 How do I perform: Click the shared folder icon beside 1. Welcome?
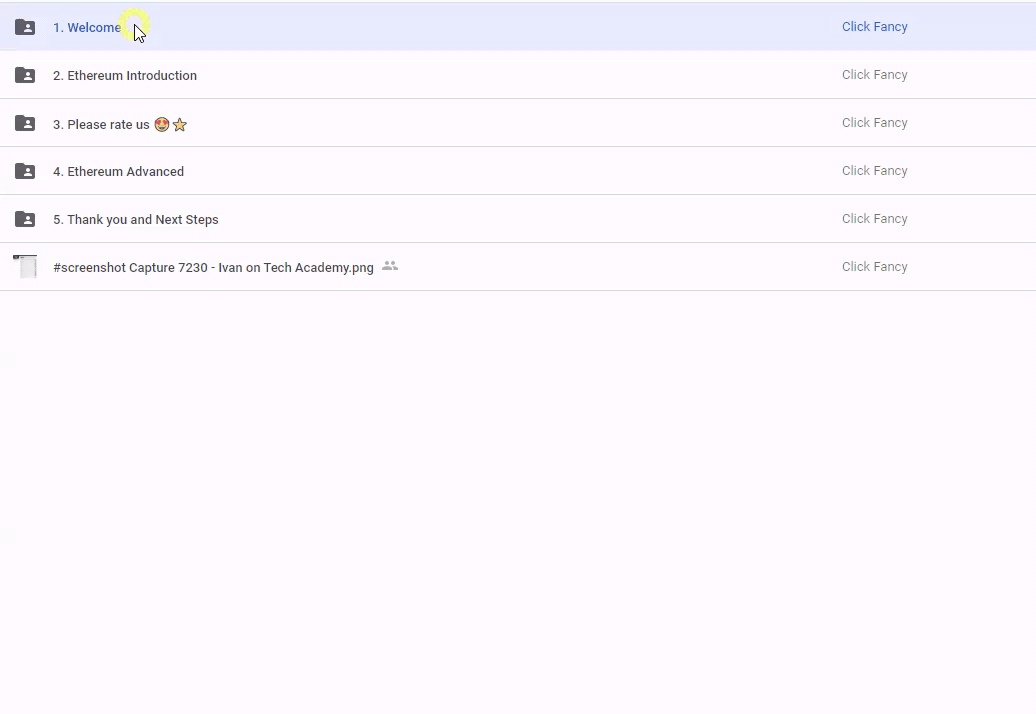25,27
